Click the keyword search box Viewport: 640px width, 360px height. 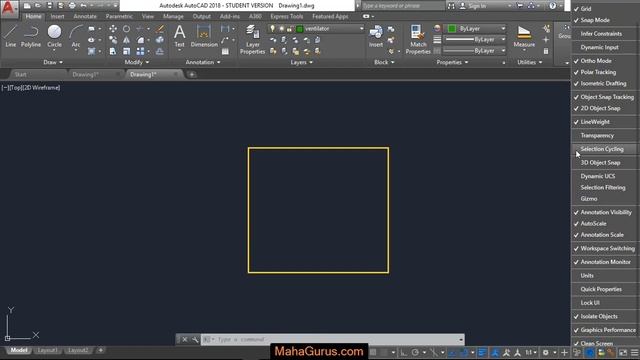click(x=402, y=6)
